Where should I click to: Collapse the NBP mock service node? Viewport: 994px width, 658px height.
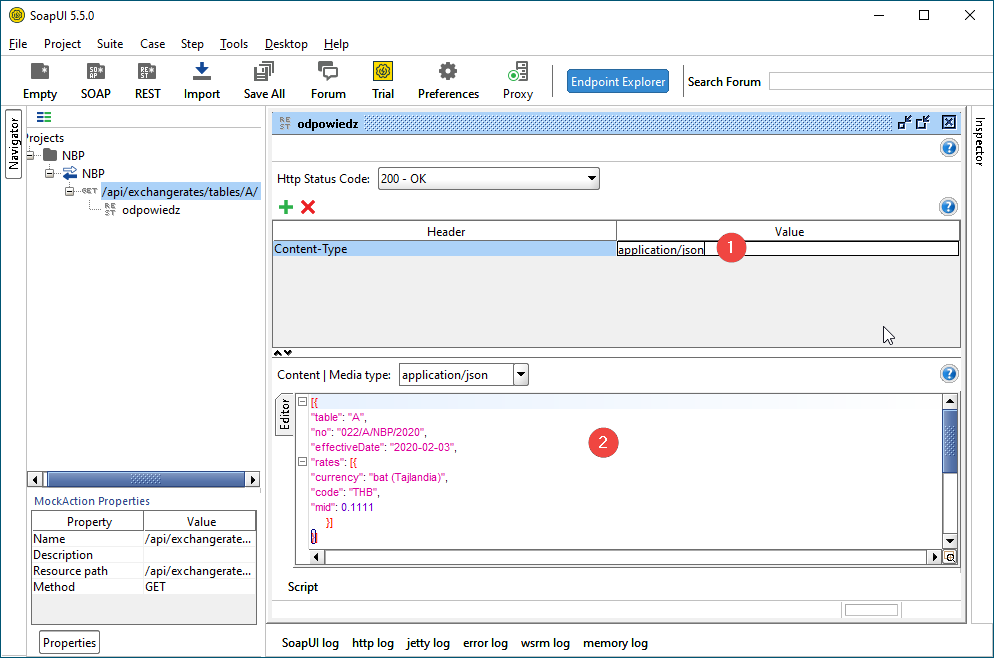coord(49,173)
